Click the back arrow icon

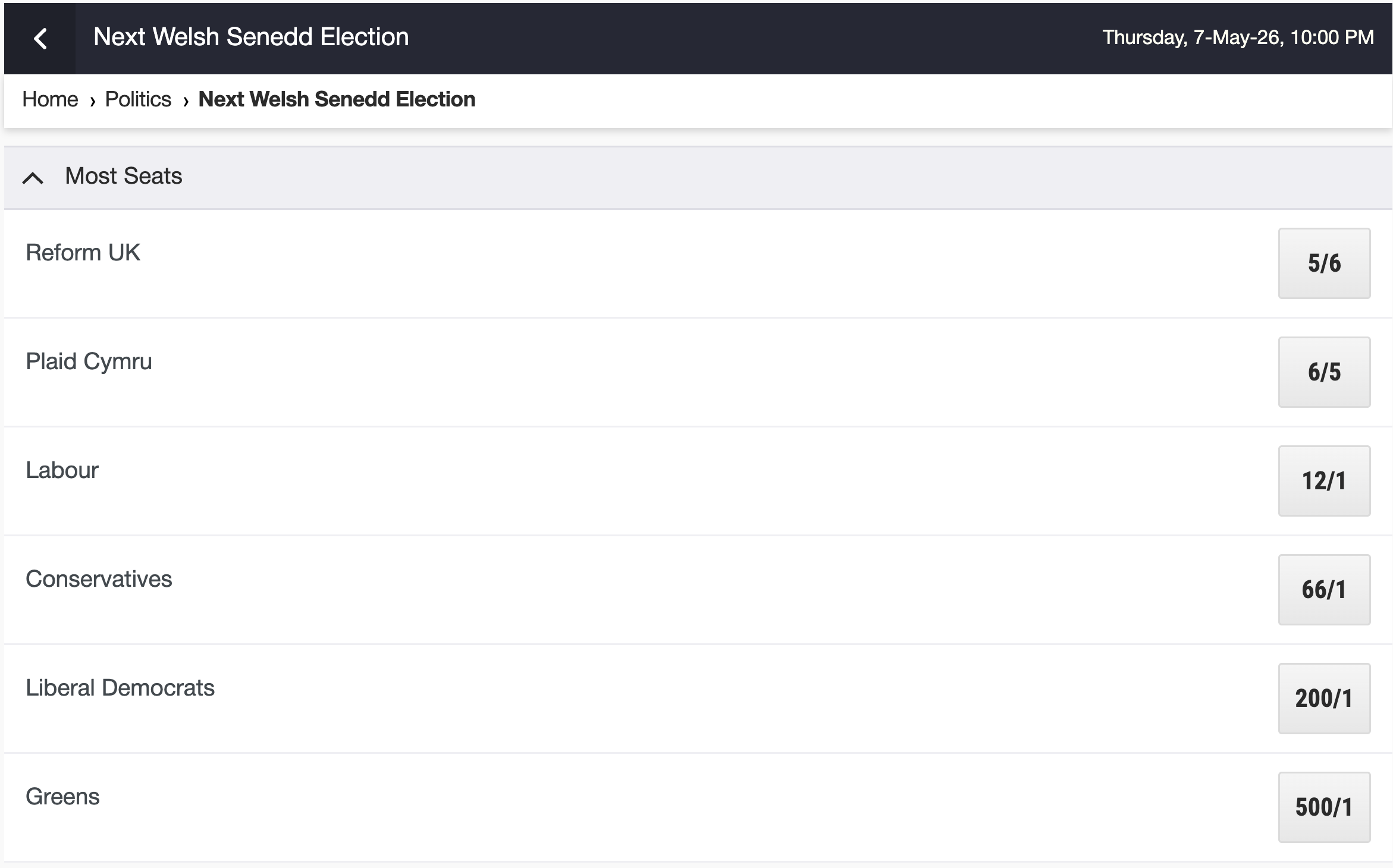tap(40, 39)
